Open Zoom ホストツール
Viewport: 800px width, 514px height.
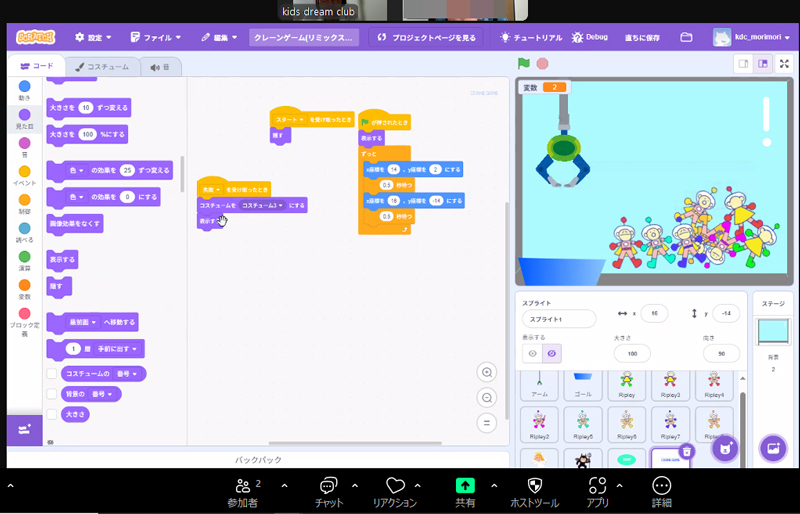[535, 493]
